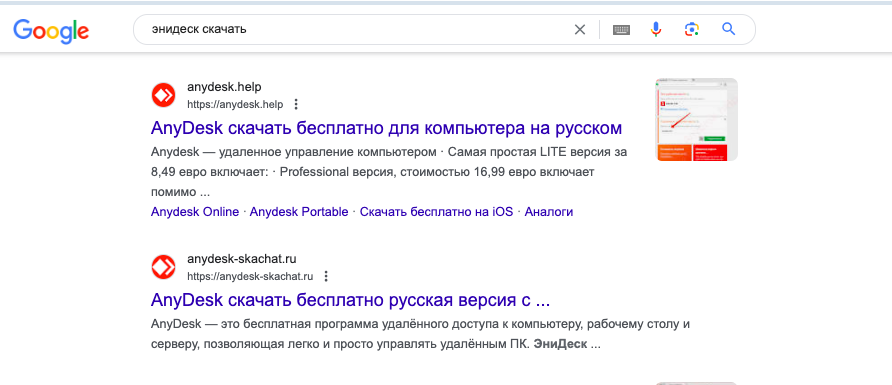Screen dimensions: 892x385
Task: Search by image with the Lens icon
Action: click(x=691, y=30)
